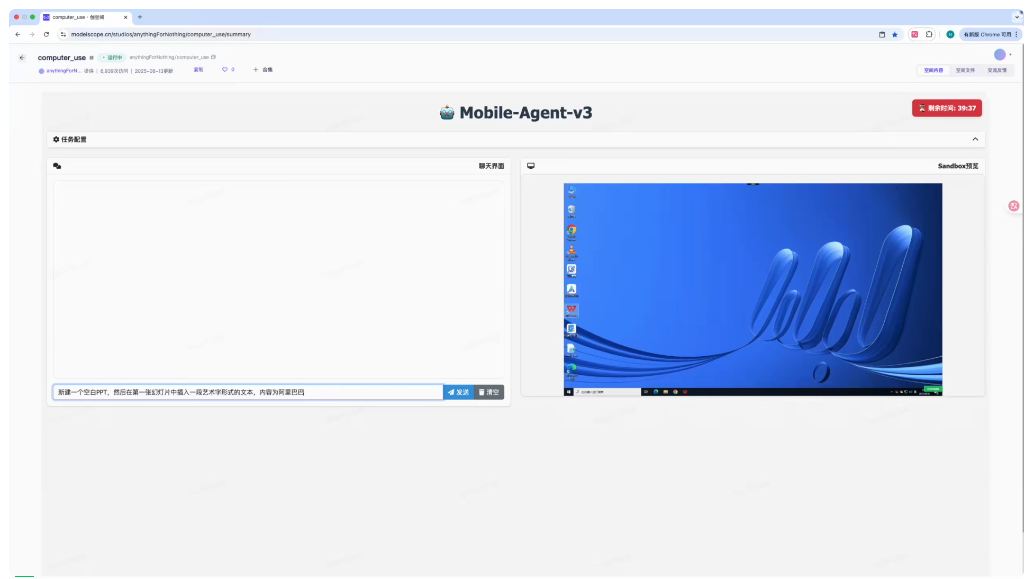The height and width of the screenshot is (579, 1029).
Task: Open VLC media player icon on sandbox desktop
Action: pyautogui.click(x=572, y=251)
